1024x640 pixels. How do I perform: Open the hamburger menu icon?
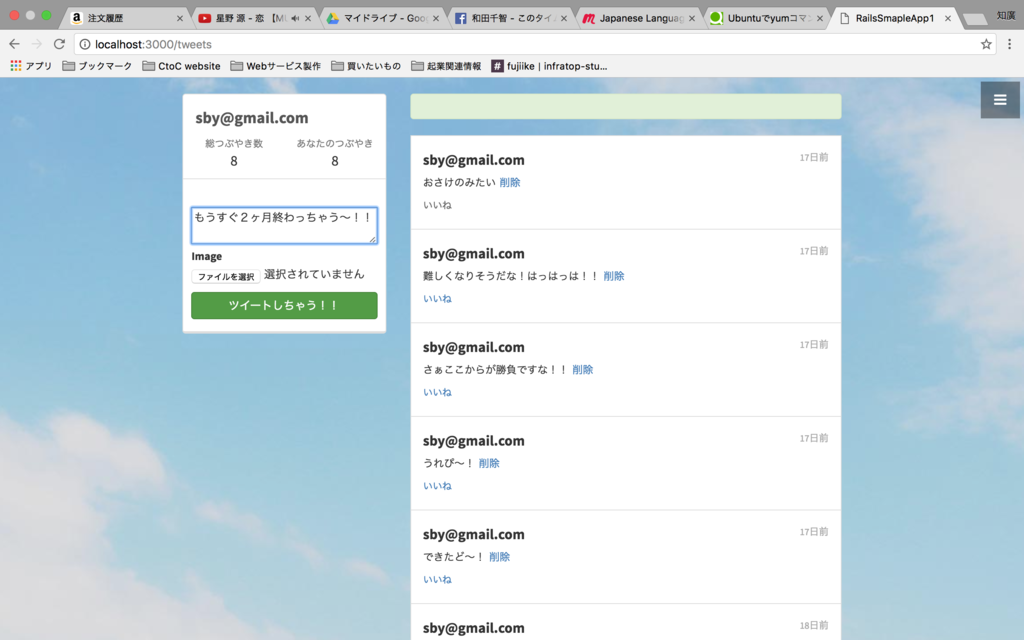click(x=1000, y=100)
